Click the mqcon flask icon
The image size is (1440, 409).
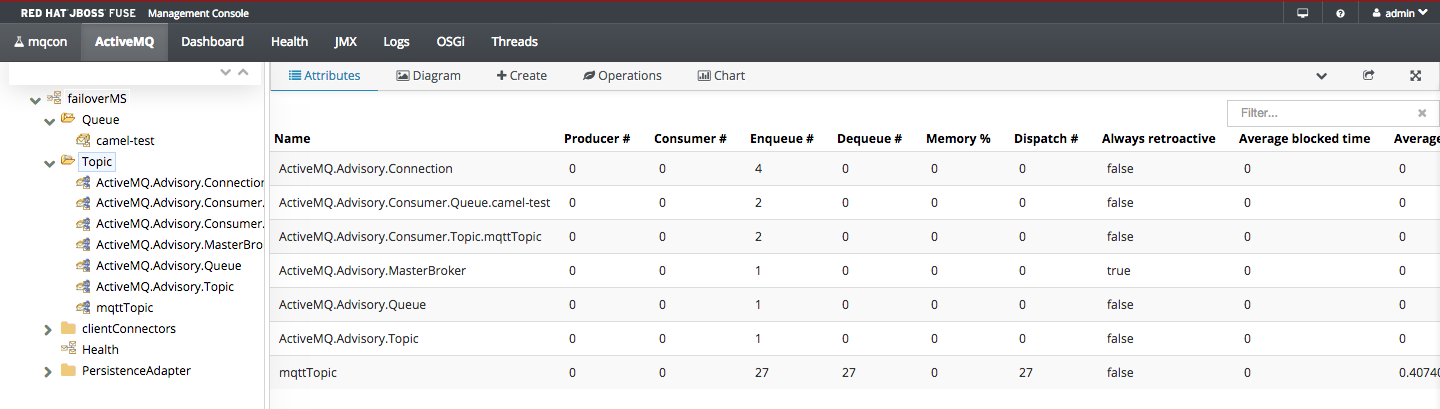tap(19, 42)
